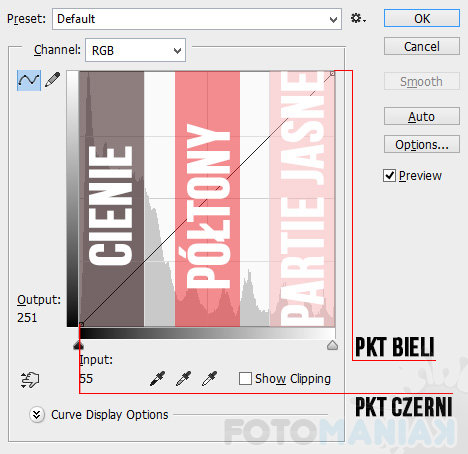Viewport: 468px width, 454px height.
Task: Click the white point input slider
Action: (332, 345)
